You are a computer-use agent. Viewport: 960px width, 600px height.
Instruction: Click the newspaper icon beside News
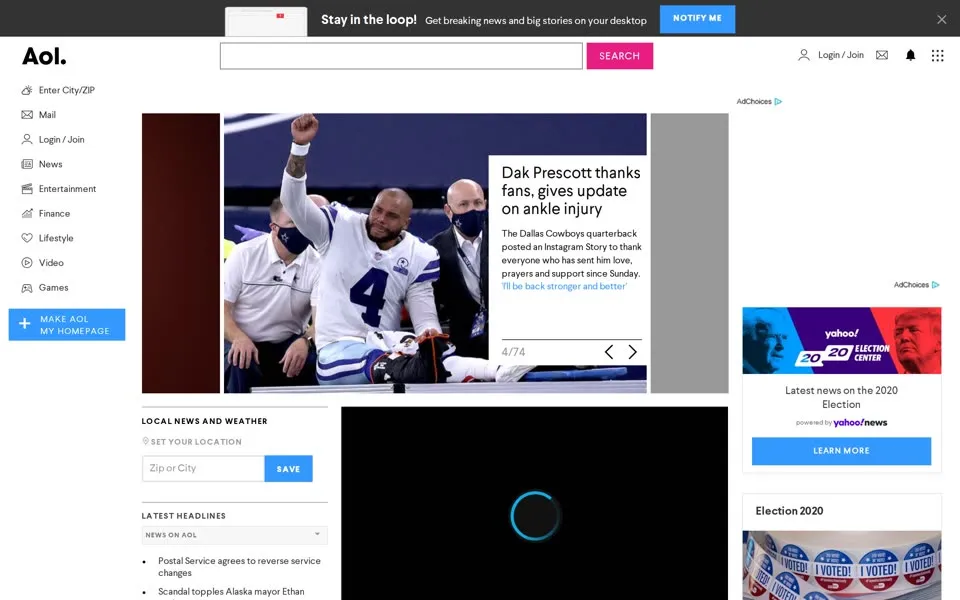[x=27, y=164]
